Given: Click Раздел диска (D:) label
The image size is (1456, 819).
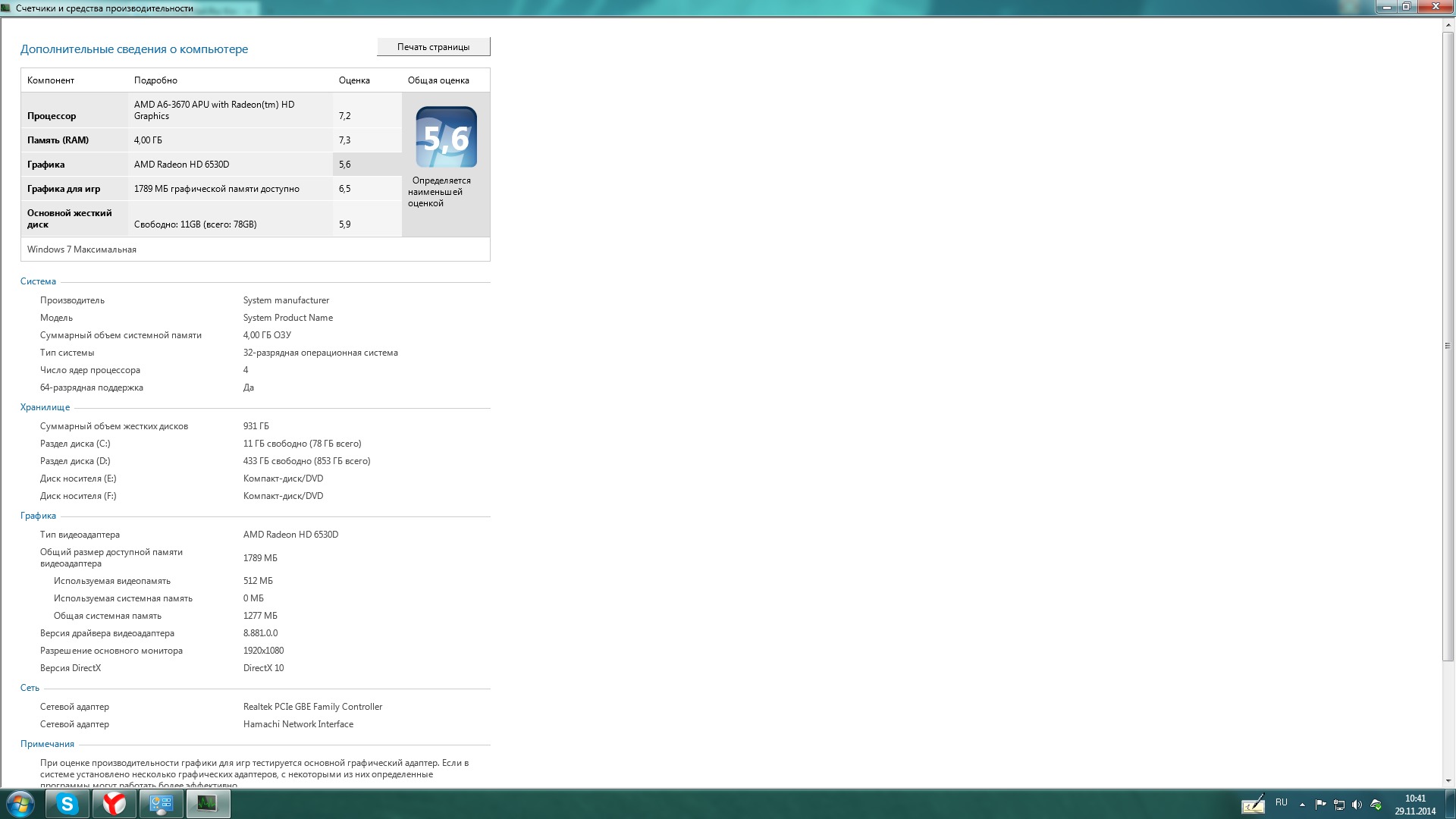Looking at the screenshot, I should coord(75,461).
